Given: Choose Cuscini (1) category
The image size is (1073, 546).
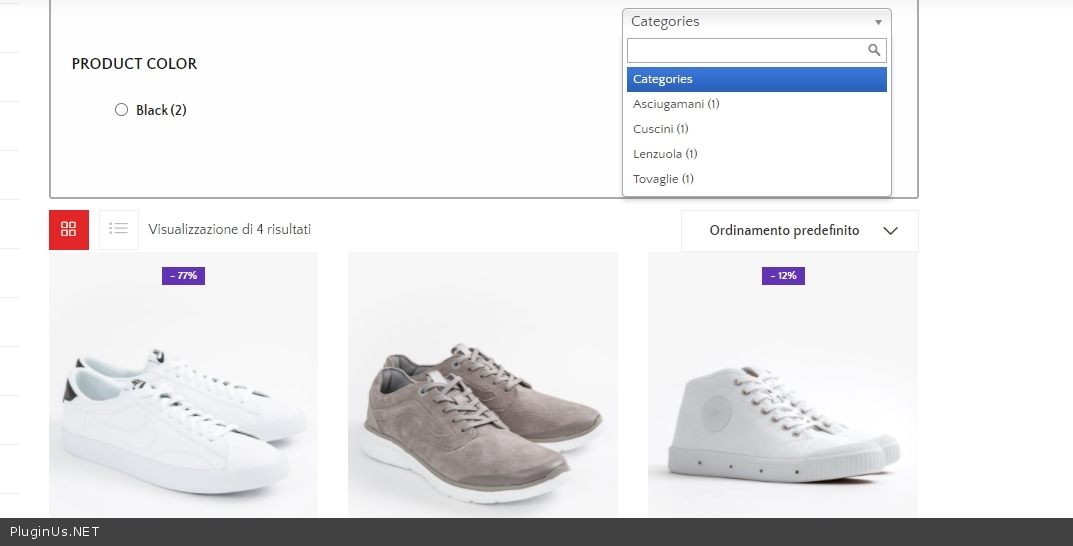Looking at the screenshot, I should pos(660,129).
